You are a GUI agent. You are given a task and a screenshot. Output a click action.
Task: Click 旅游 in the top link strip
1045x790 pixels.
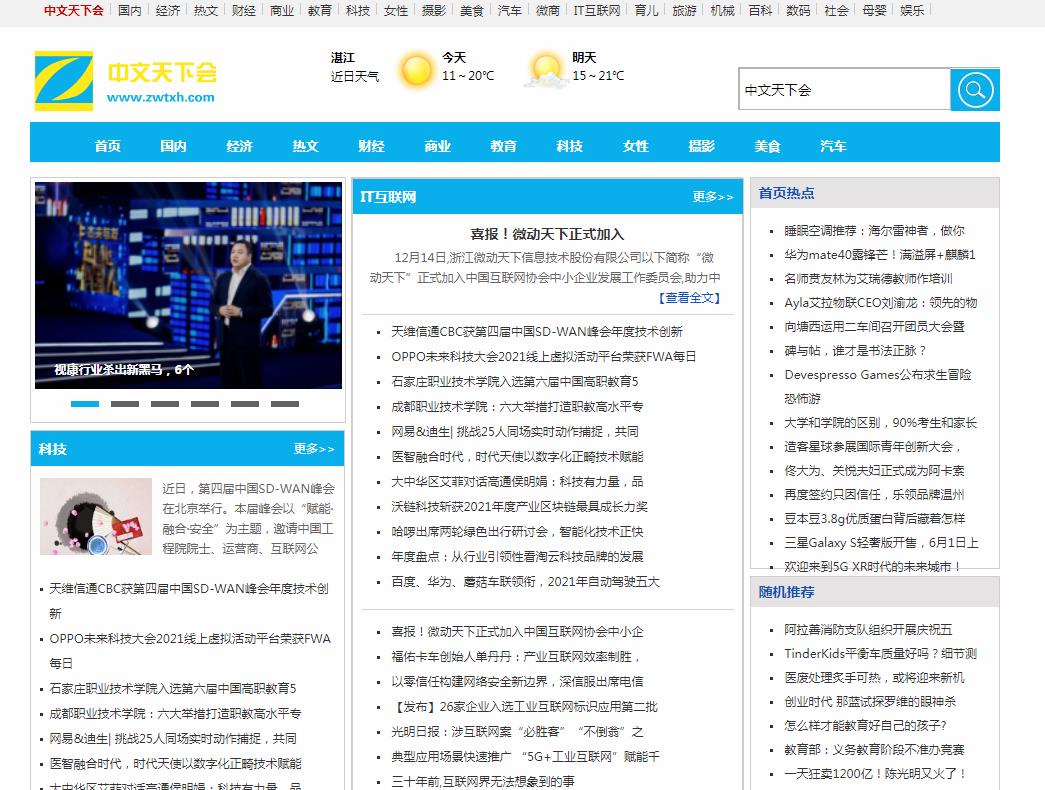point(684,11)
